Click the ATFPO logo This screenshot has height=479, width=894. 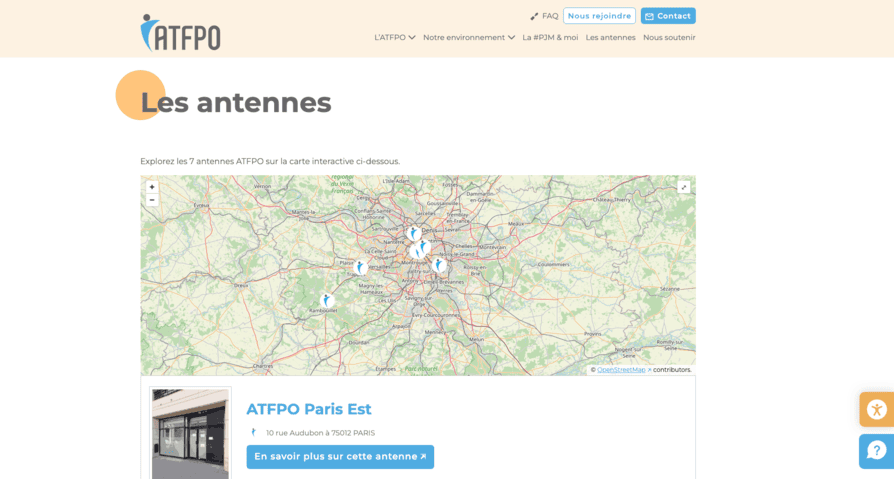point(180,33)
